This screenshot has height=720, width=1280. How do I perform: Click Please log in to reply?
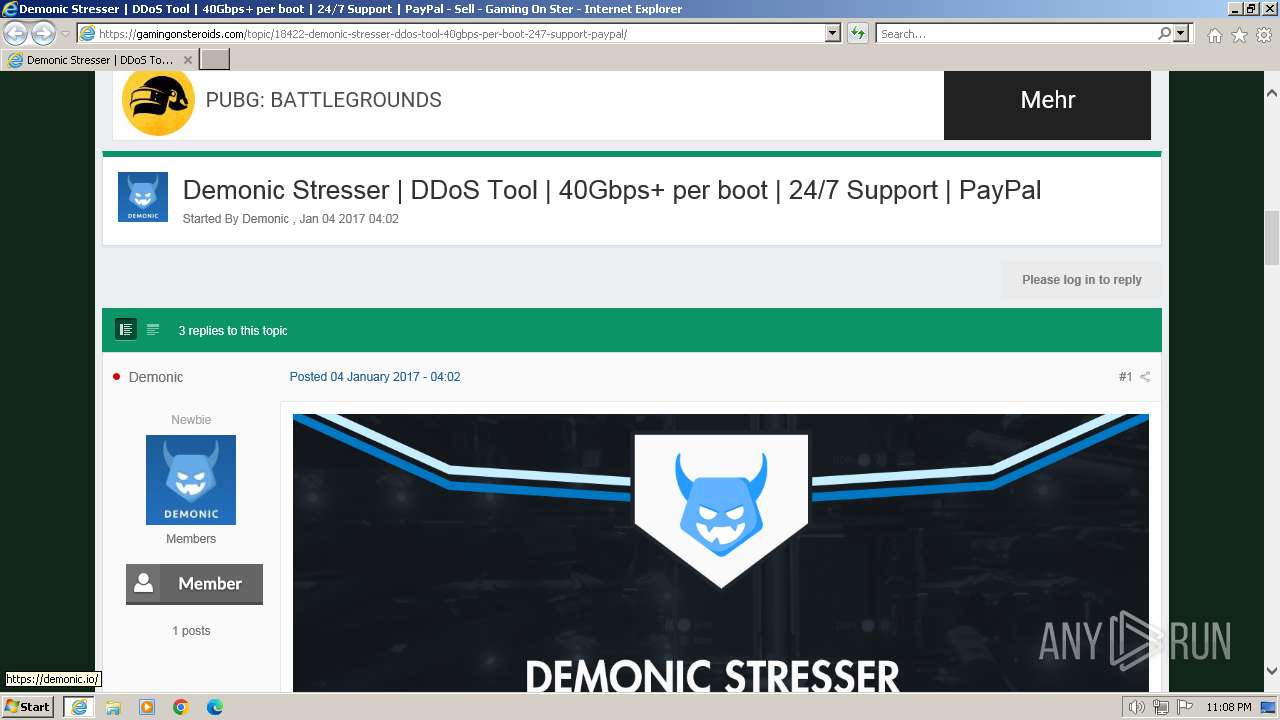point(1081,280)
